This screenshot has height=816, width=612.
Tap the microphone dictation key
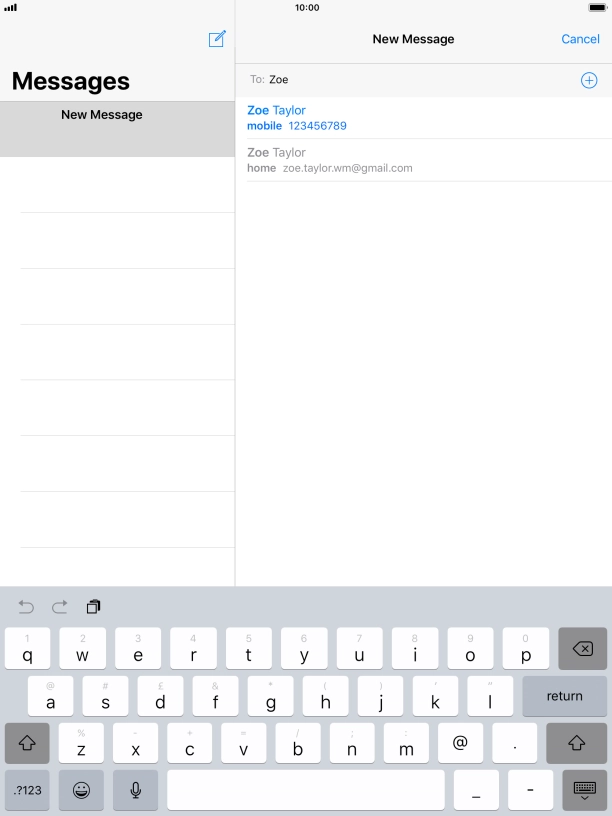136,790
